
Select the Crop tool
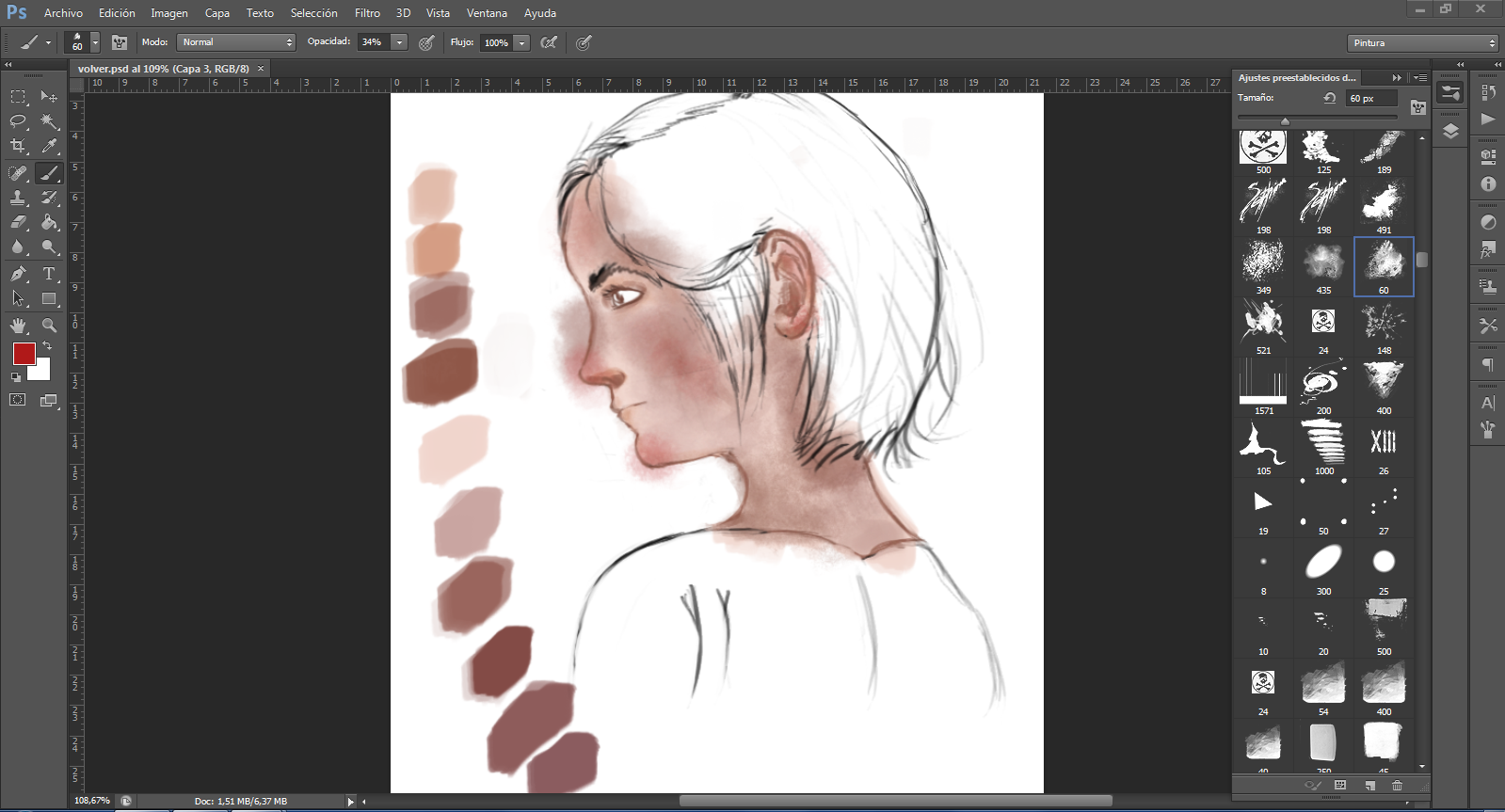[x=18, y=146]
